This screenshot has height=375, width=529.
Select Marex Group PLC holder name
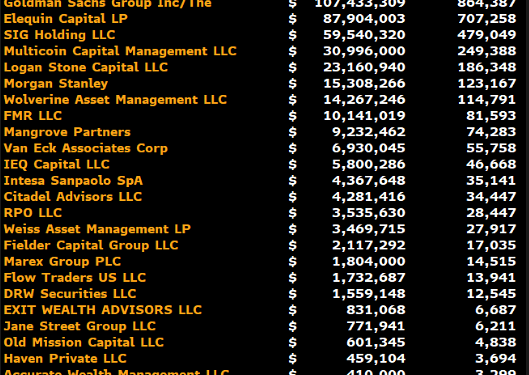62,262
